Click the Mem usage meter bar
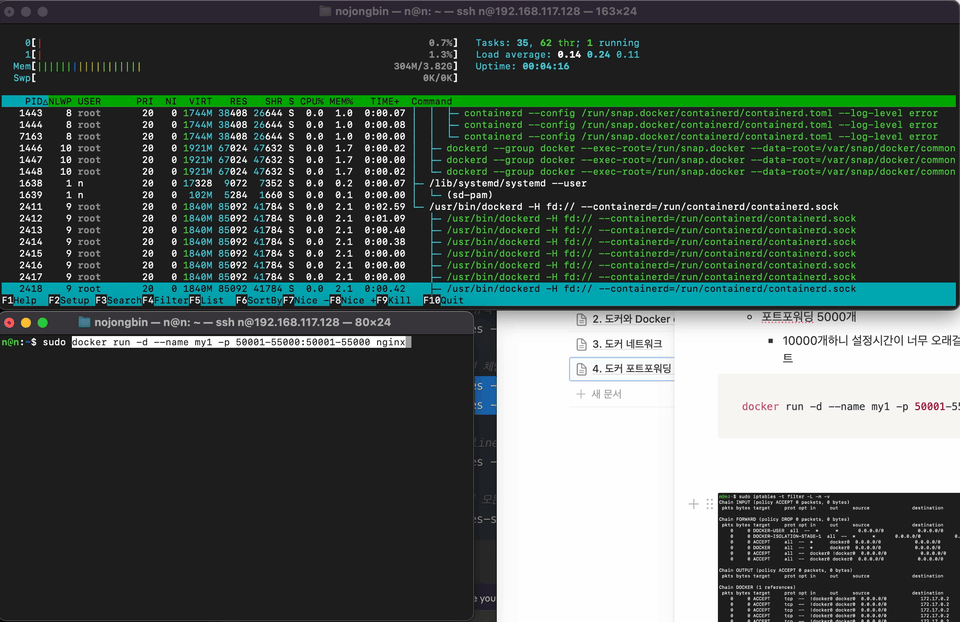The image size is (960, 622). point(235,66)
